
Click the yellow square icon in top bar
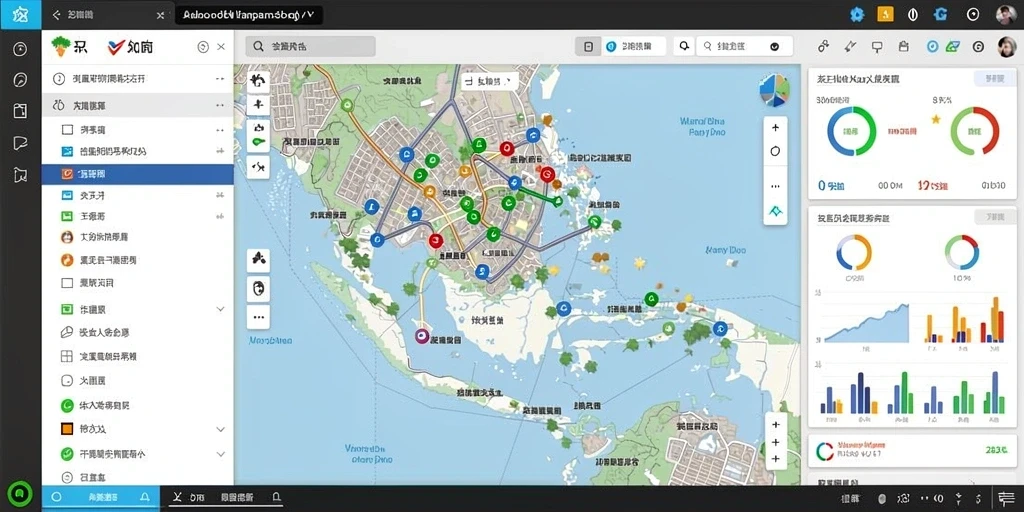(886, 14)
